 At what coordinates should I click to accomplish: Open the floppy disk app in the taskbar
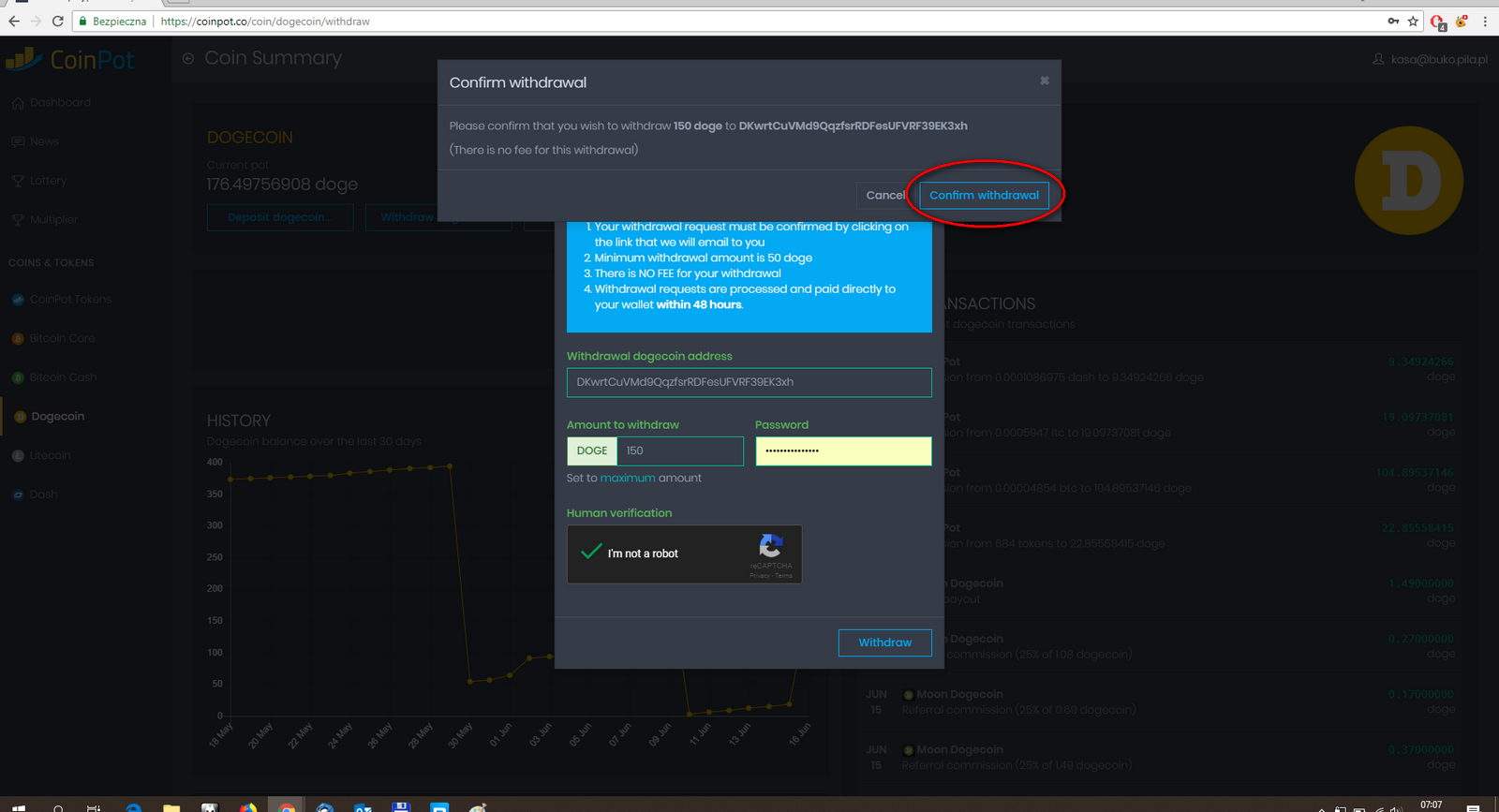[x=401, y=807]
